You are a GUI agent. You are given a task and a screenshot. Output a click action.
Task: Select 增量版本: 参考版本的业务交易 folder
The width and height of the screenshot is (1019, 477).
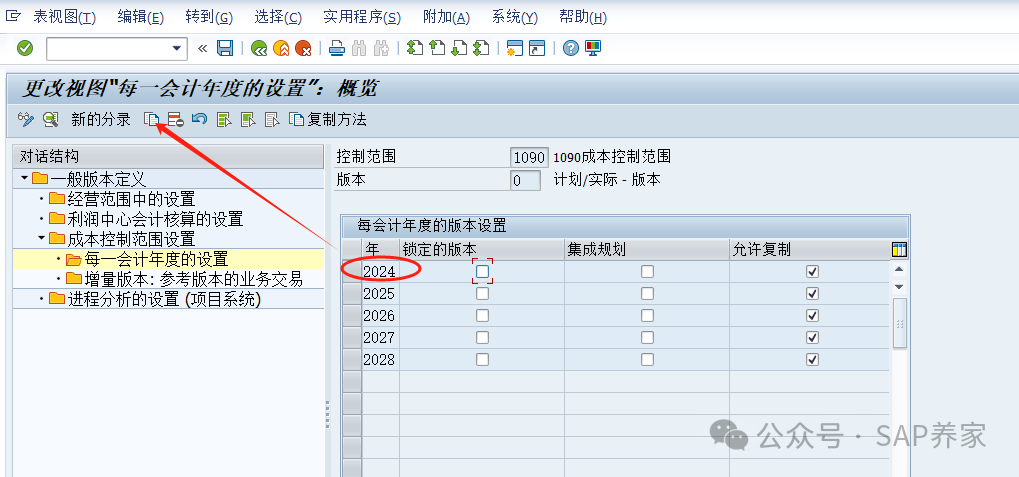coord(185,279)
